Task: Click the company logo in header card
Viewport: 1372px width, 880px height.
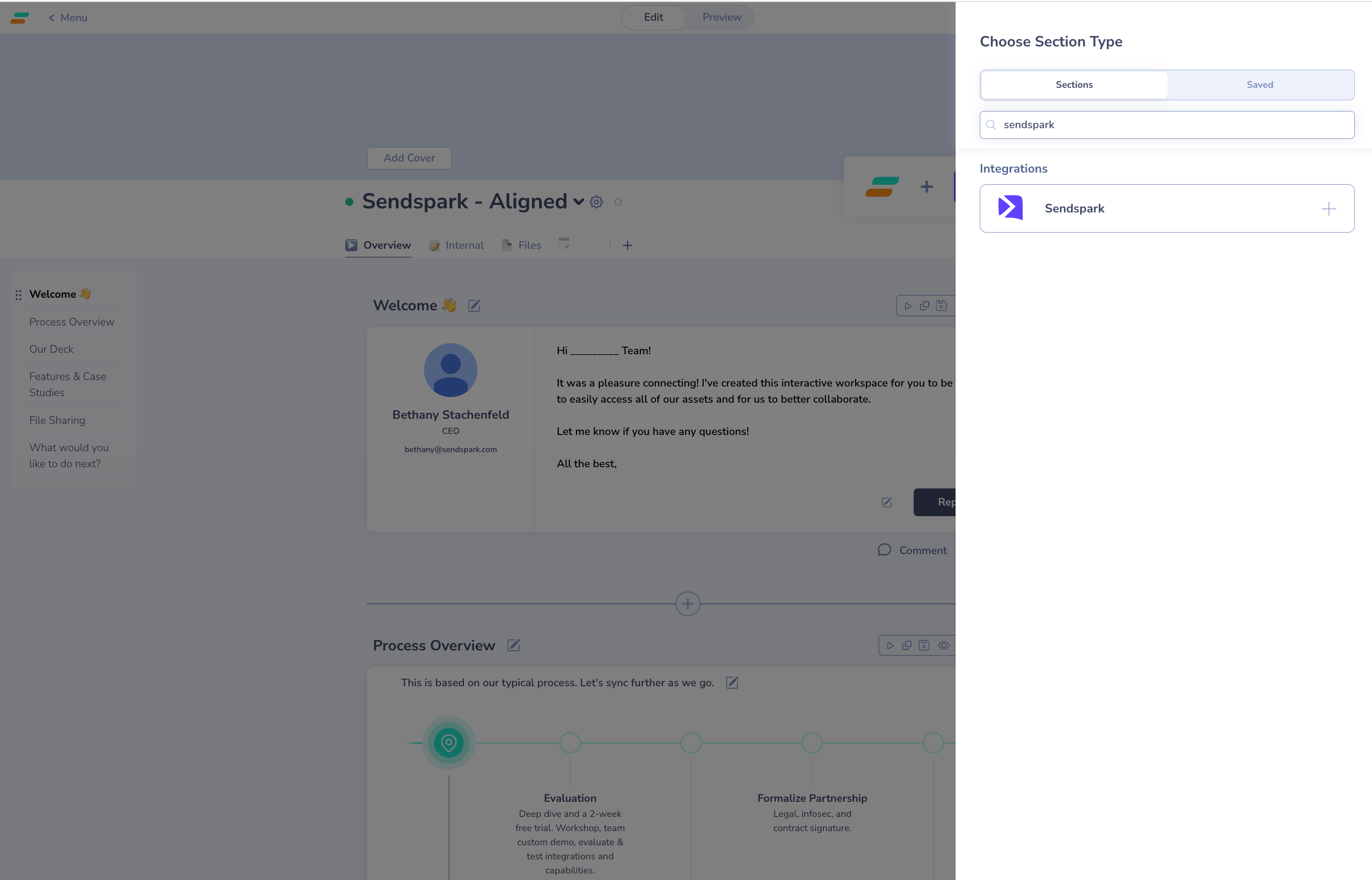Action: pos(882,187)
